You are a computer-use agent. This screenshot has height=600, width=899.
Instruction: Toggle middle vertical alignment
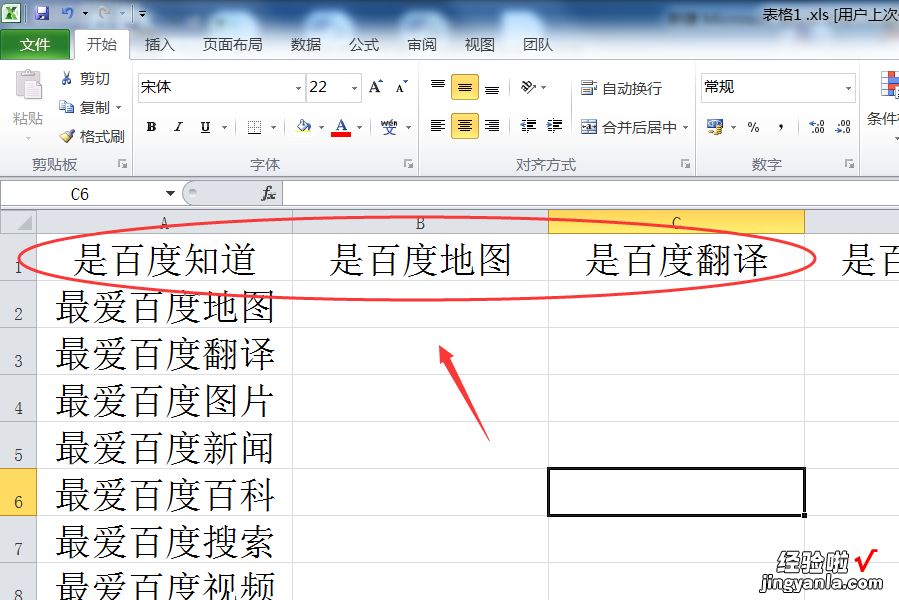tap(465, 87)
